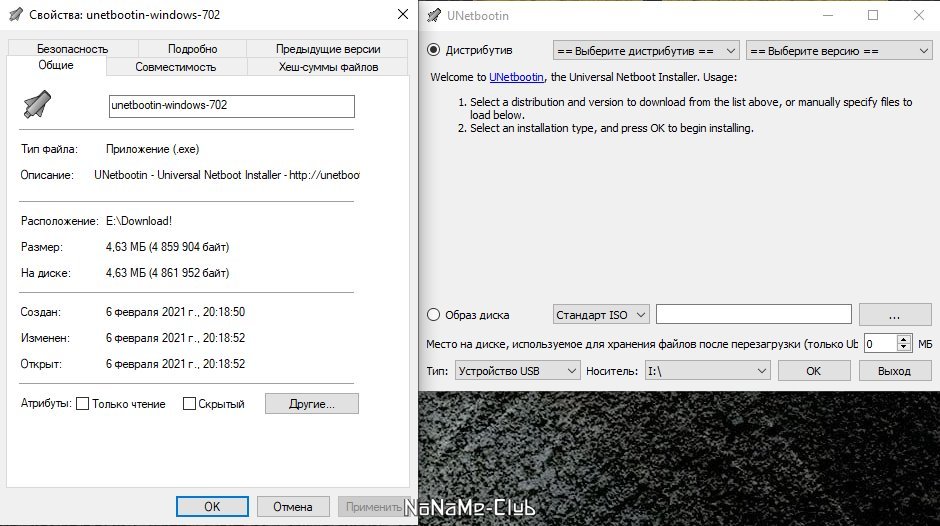Click the file name field unetbootin-windows-702
This screenshot has height=526, width=940.
(231, 106)
